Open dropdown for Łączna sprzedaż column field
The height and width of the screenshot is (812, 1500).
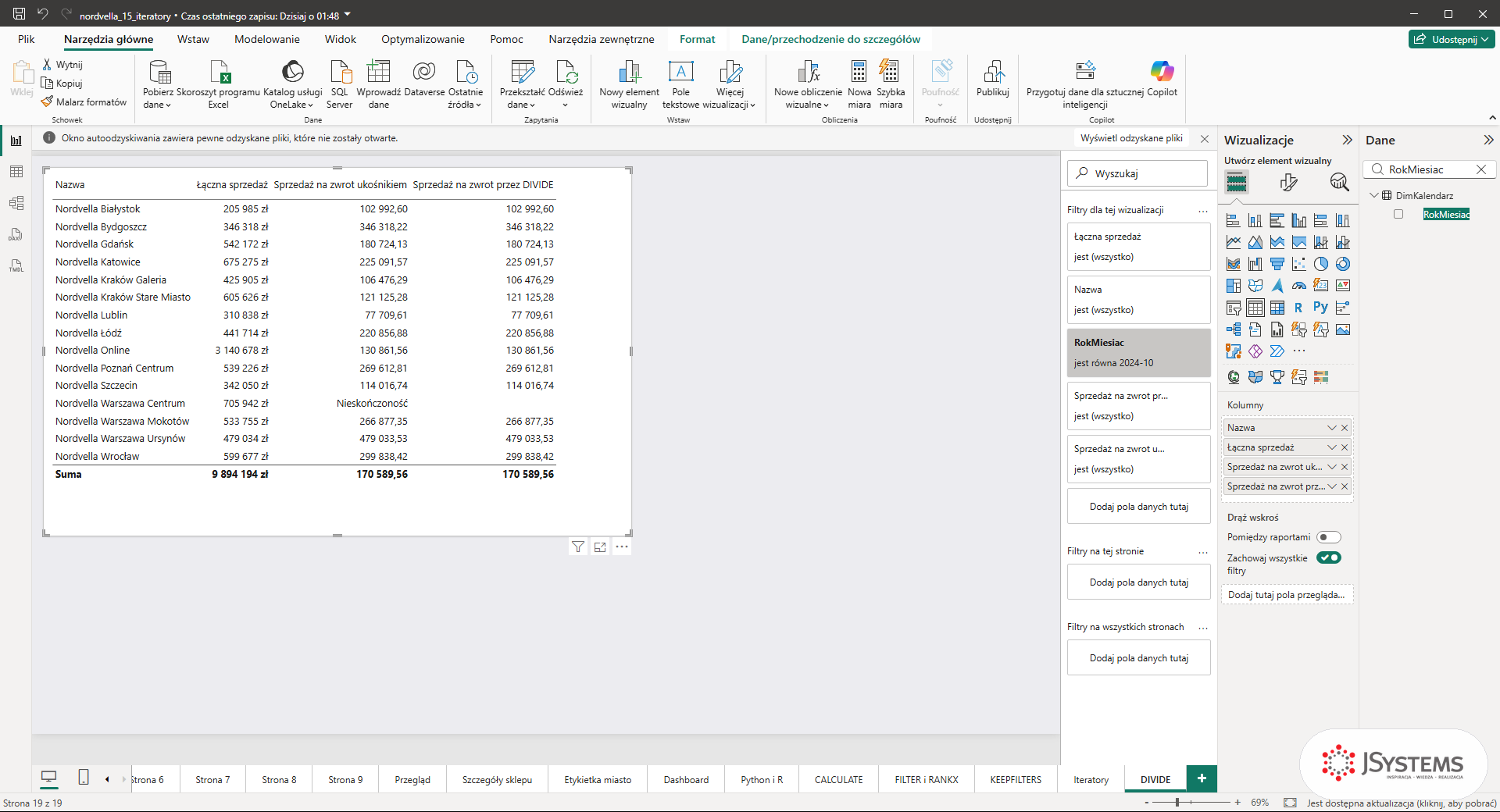tap(1332, 447)
